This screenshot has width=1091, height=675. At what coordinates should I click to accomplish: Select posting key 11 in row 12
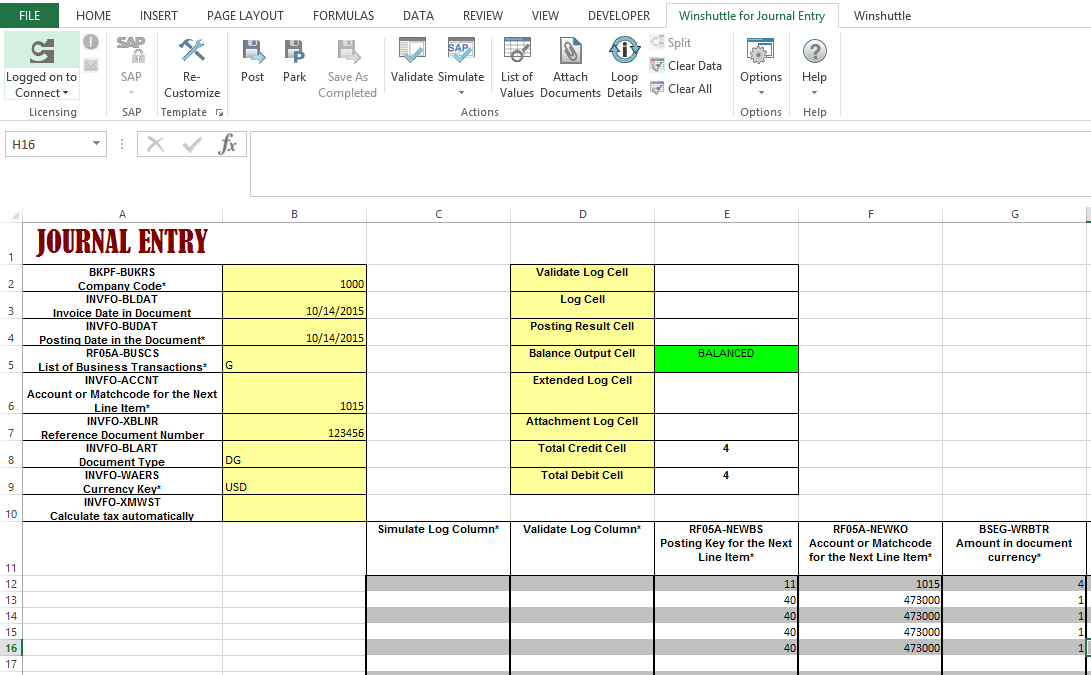tap(726, 584)
